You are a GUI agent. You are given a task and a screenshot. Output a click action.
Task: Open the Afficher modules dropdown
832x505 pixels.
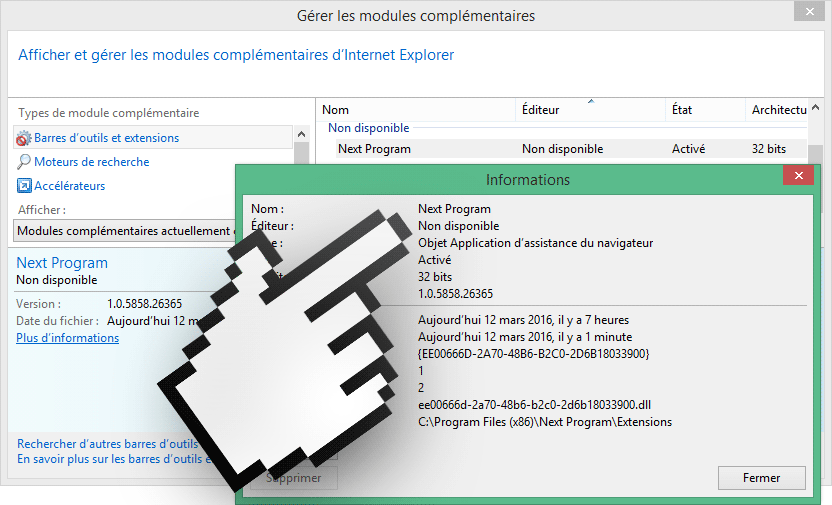point(124,231)
